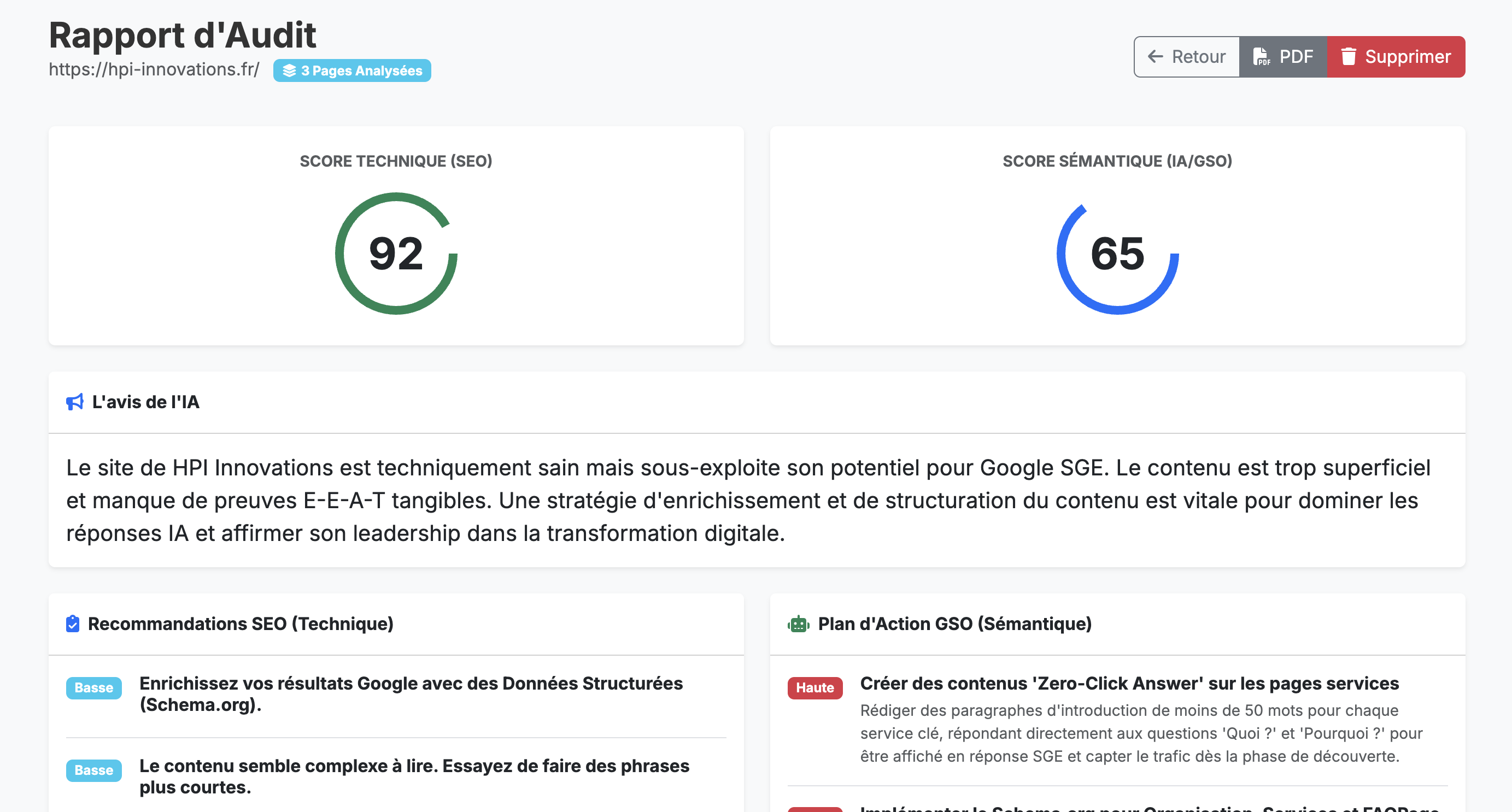Click the 3 Pages Analysées badge
This screenshot has width=1512, height=812.
(x=352, y=70)
